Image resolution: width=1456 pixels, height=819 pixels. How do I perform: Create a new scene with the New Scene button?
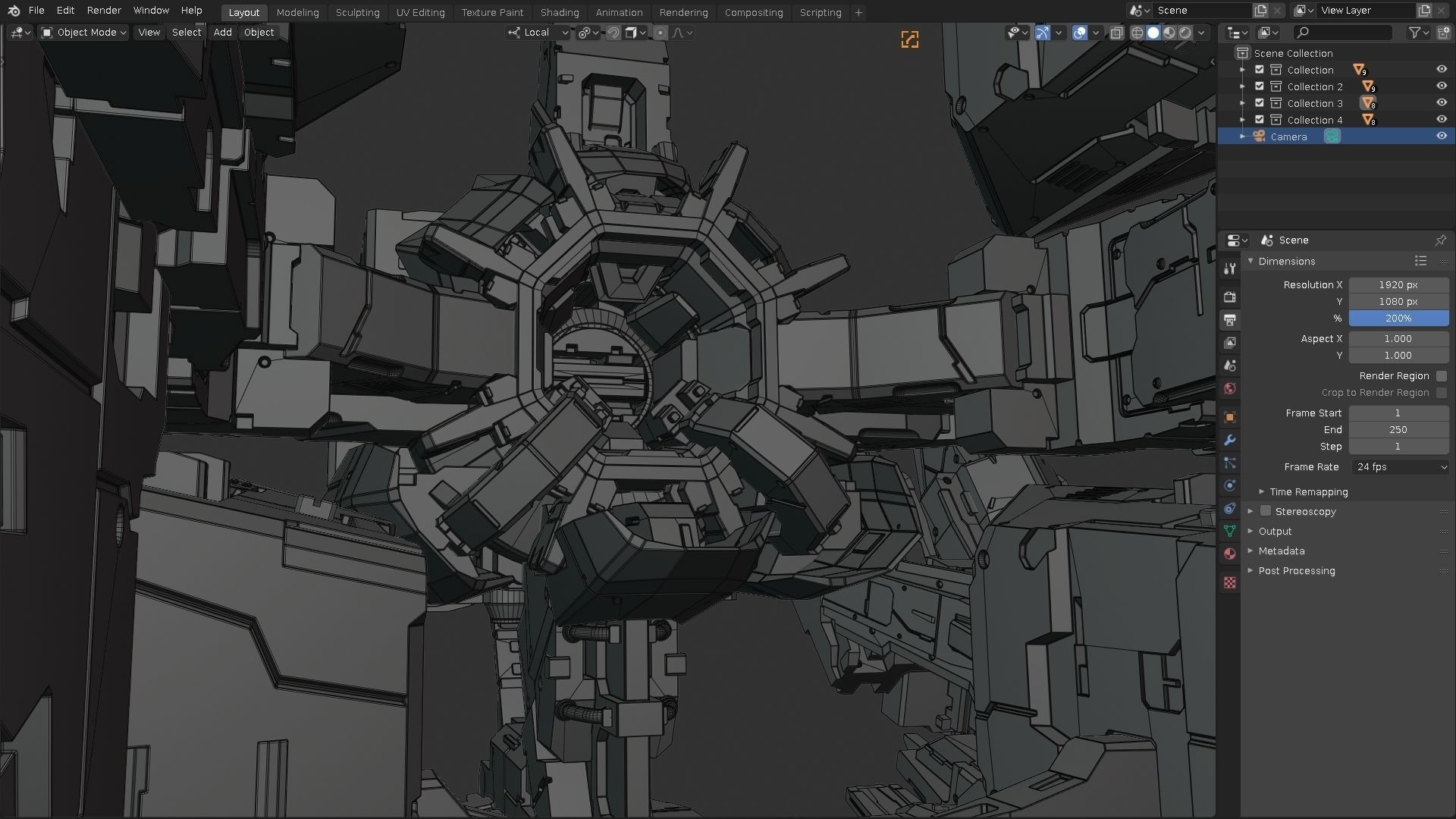pos(1260,10)
